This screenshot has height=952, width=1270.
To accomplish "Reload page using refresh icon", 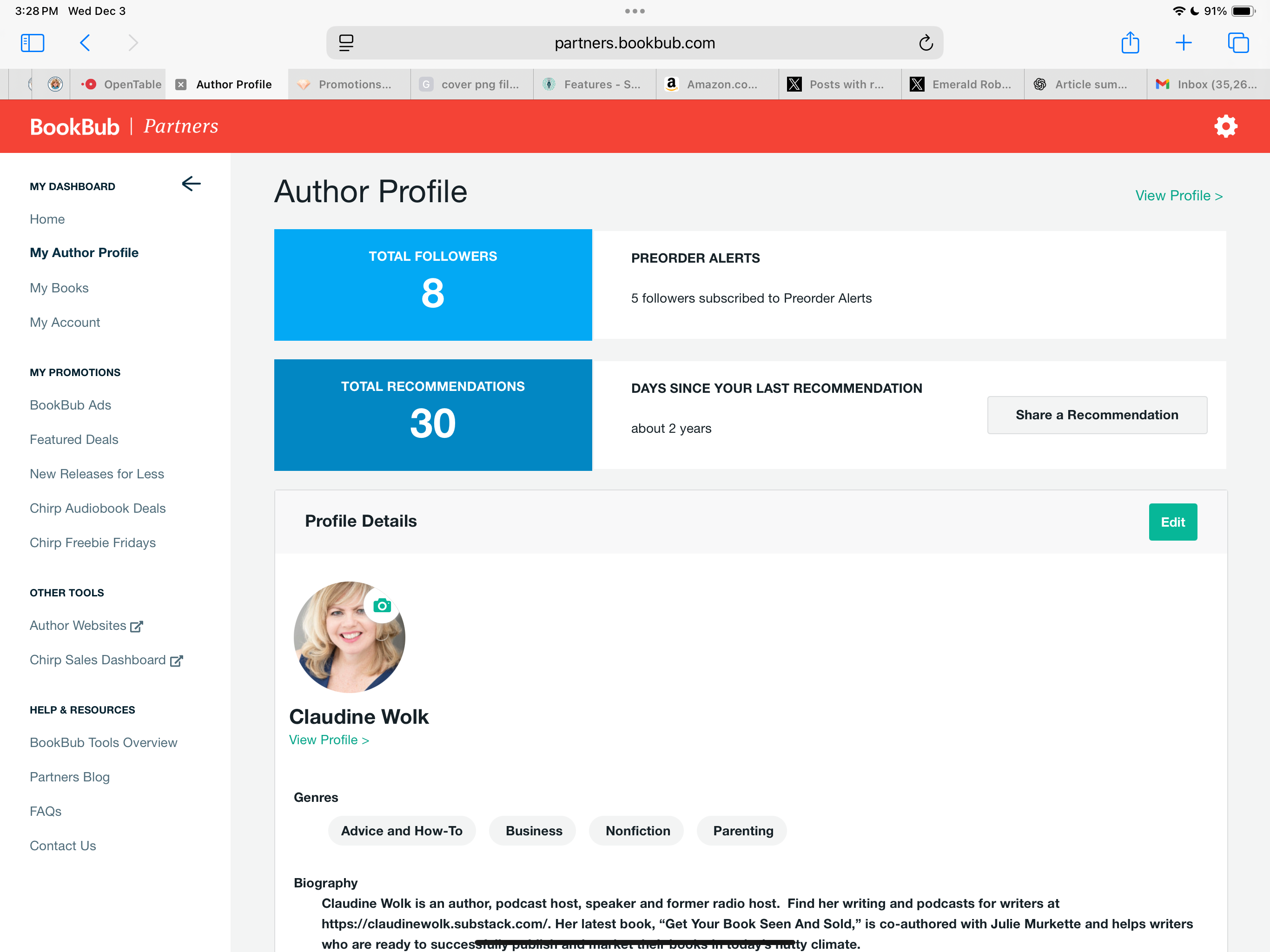I will tap(926, 43).
